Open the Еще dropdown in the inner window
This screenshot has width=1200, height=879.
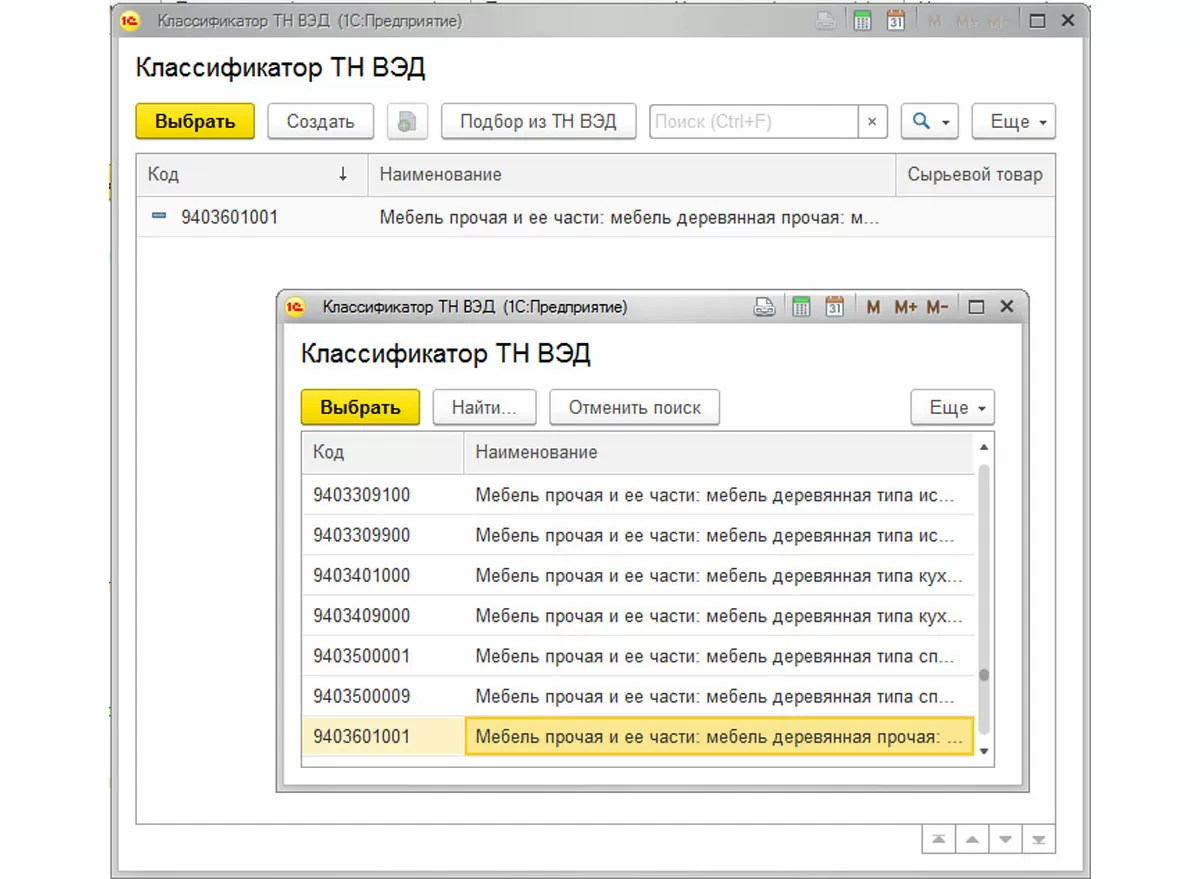pyautogui.click(x=952, y=407)
